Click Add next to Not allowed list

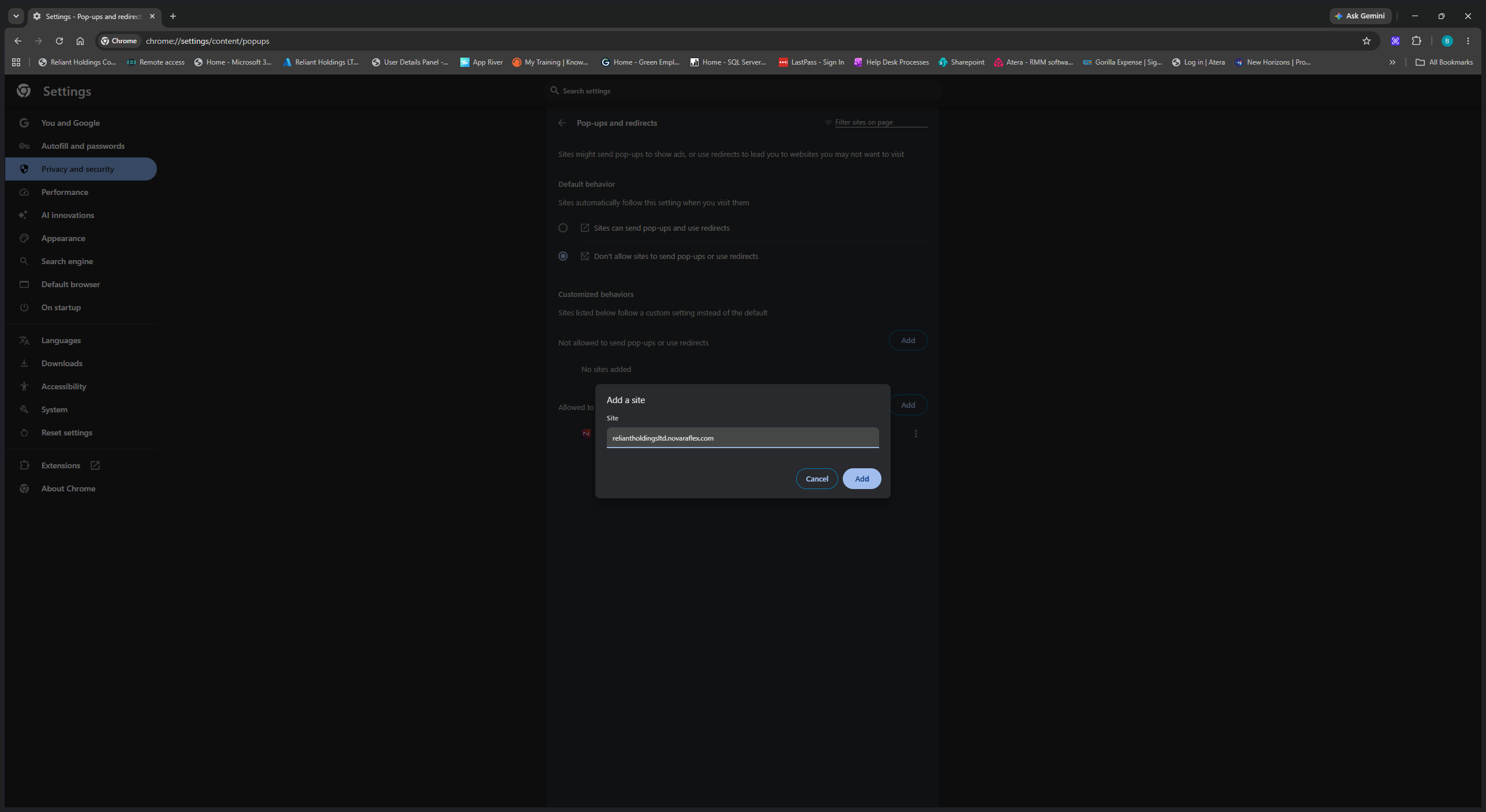[x=907, y=340]
